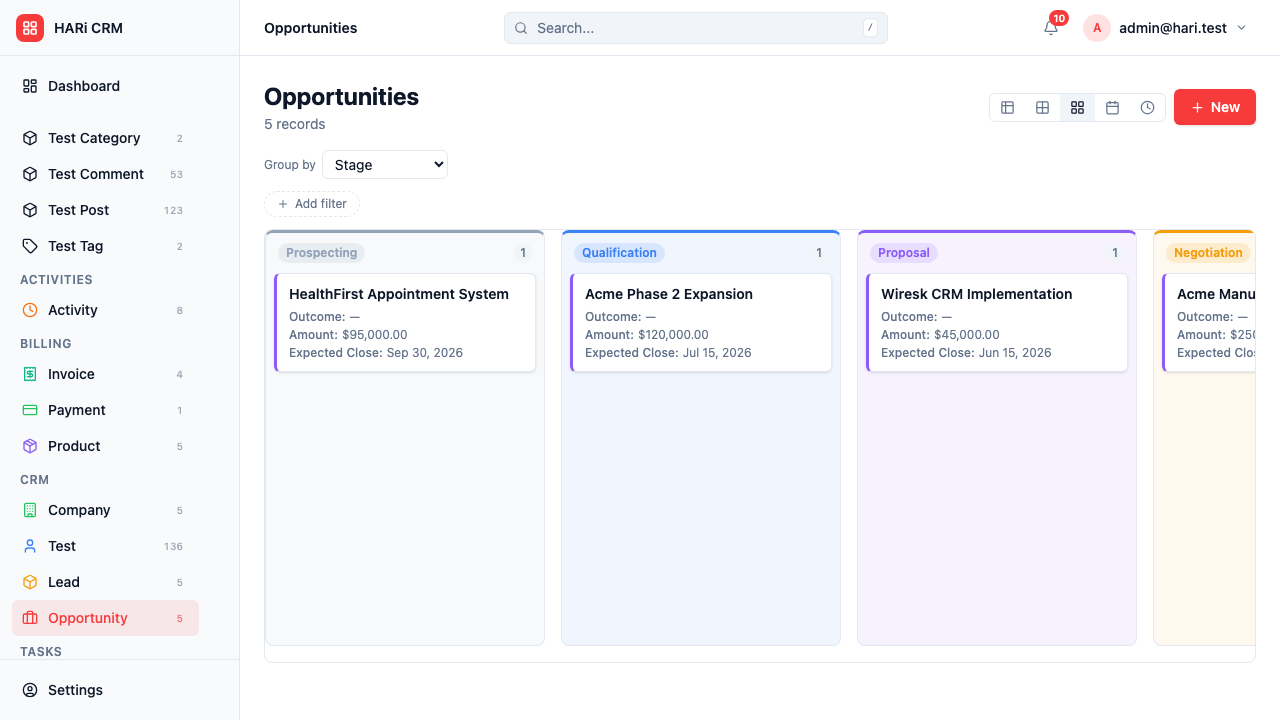Open the Payment entry under Billing
The image size is (1280, 720).
76,410
